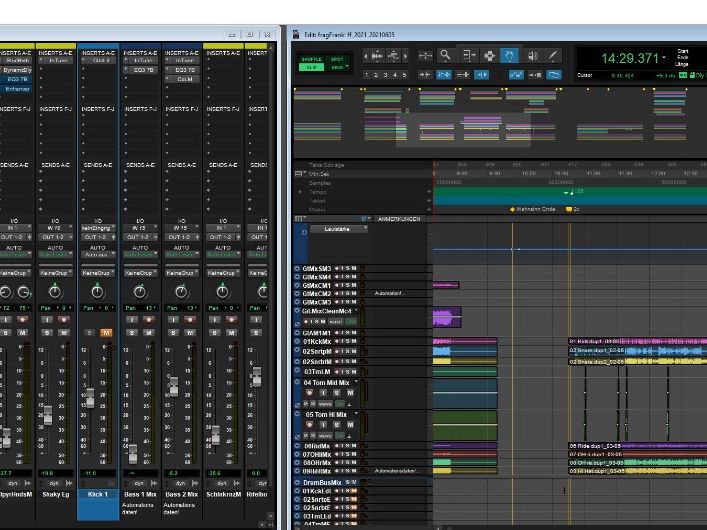Open main counter format dropdown arrow
The width and height of the screenshot is (707, 530).
pyautogui.click(x=663, y=58)
